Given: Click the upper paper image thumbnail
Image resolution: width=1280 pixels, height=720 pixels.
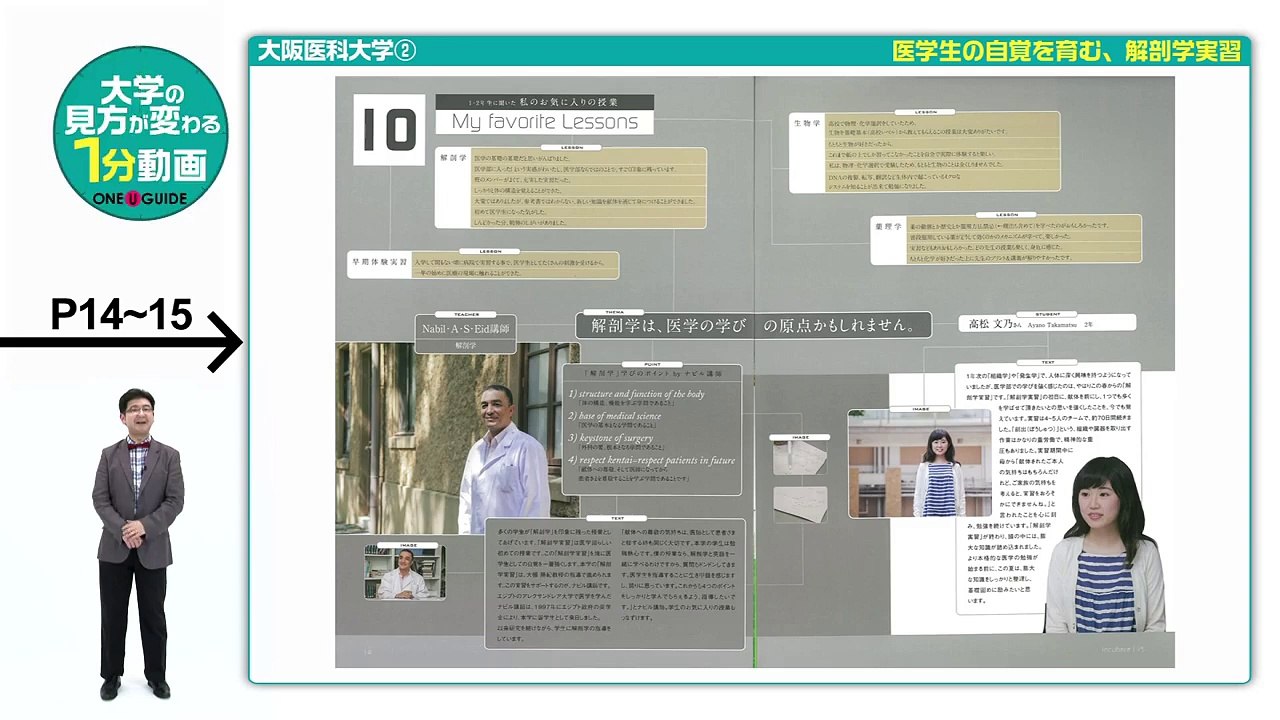Looking at the screenshot, I should click(800, 459).
